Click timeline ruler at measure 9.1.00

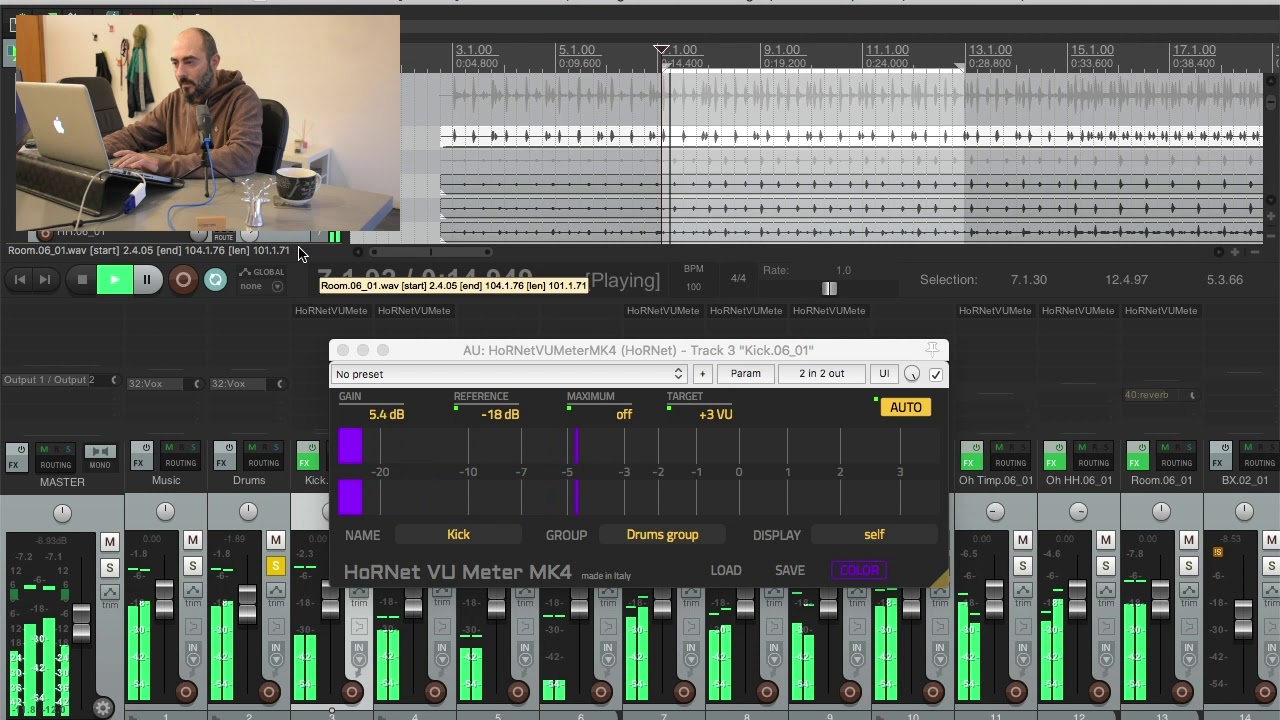tap(782, 50)
